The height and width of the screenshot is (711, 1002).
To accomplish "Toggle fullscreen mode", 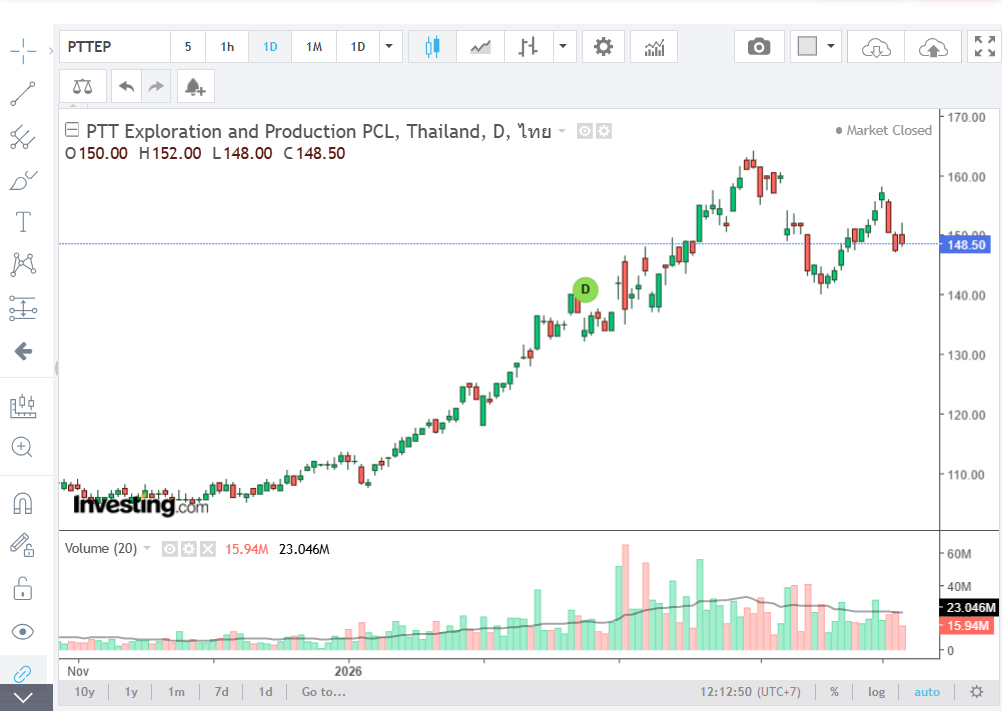I will coord(985,47).
